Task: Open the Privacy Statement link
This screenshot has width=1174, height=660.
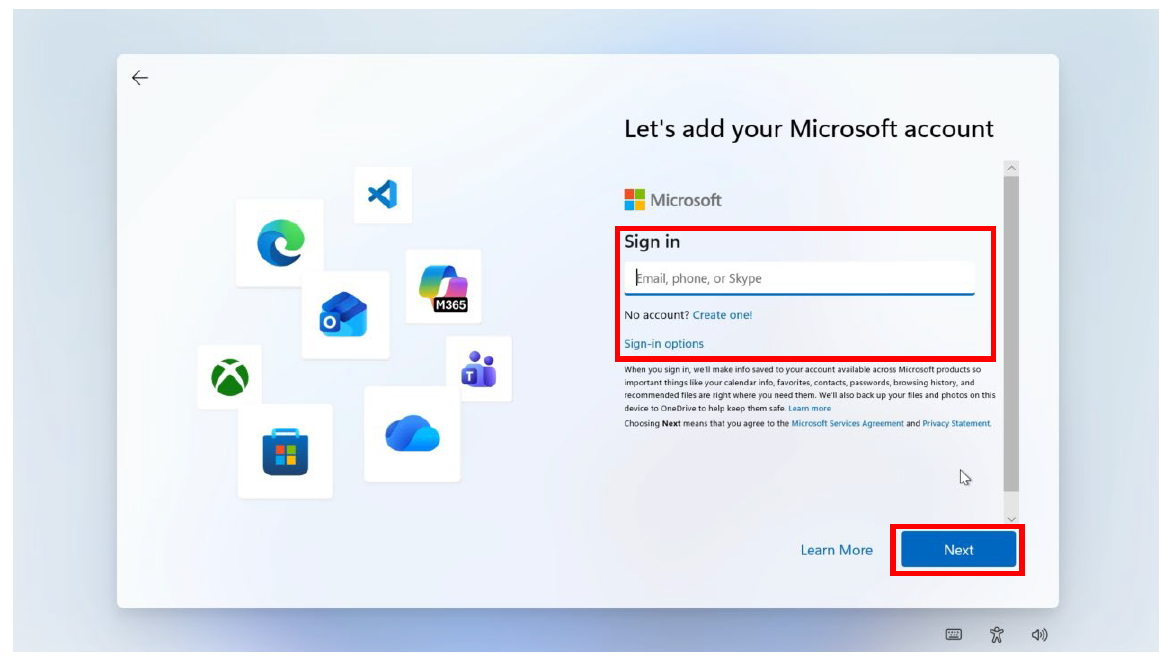Action: pos(956,424)
